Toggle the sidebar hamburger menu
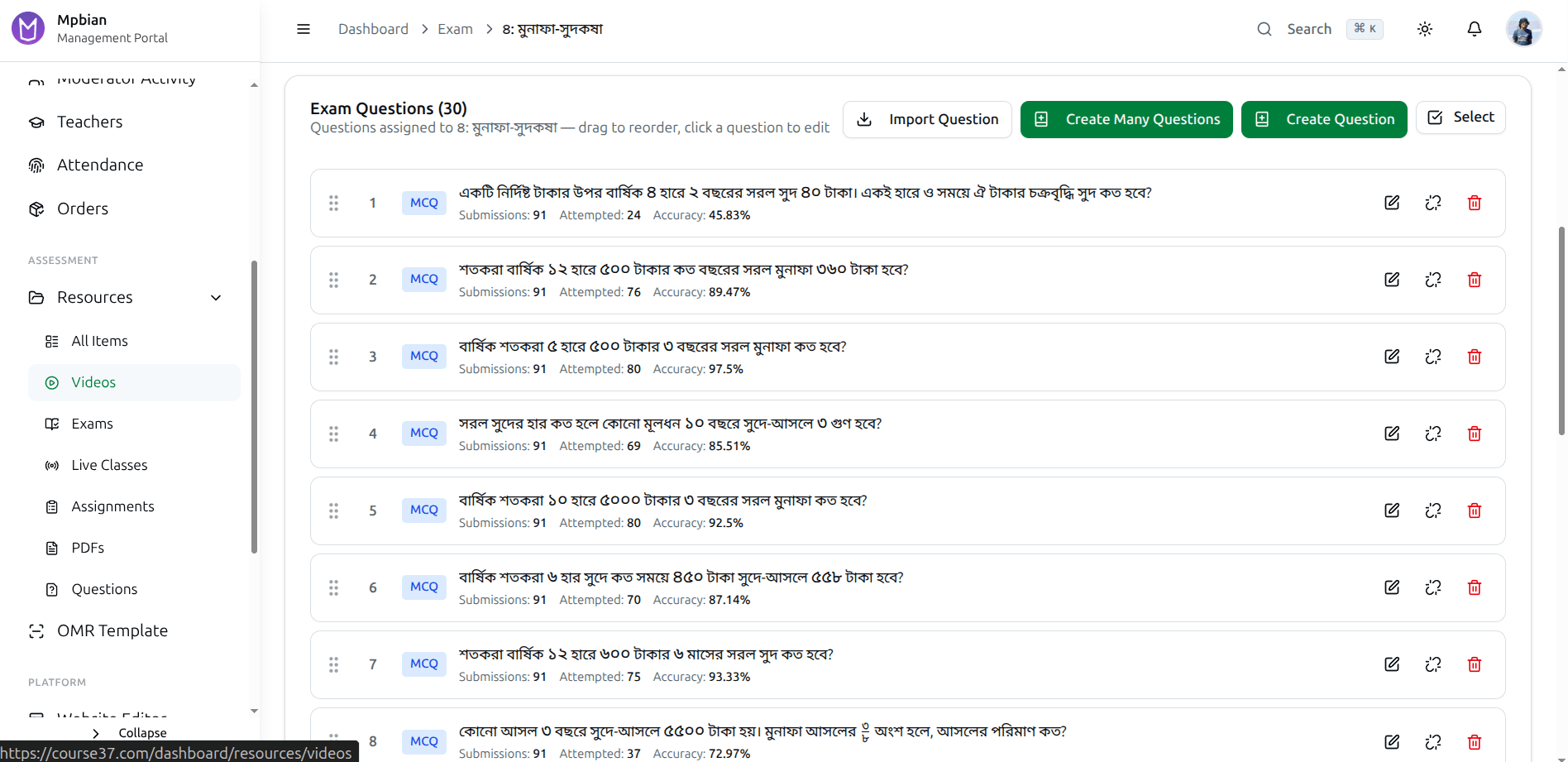 304,29
